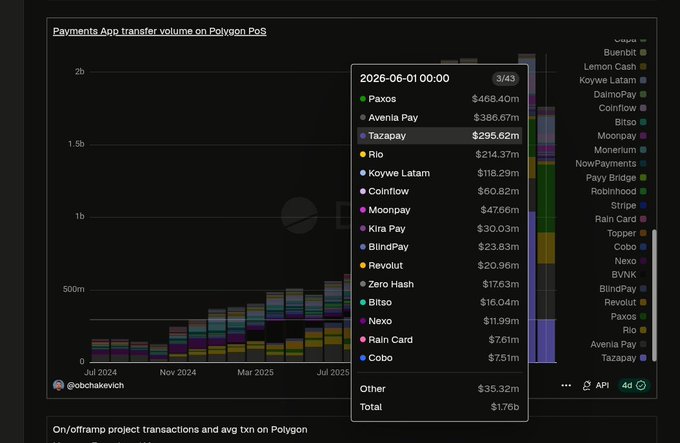Open the @obchakevich author profile link
The height and width of the screenshot is (443, 680).
click(x=95, y=385)
